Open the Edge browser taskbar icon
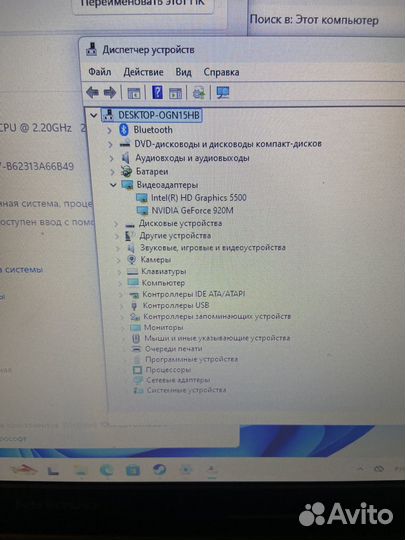This screenshot has height=540, width=405. [106, 470]
